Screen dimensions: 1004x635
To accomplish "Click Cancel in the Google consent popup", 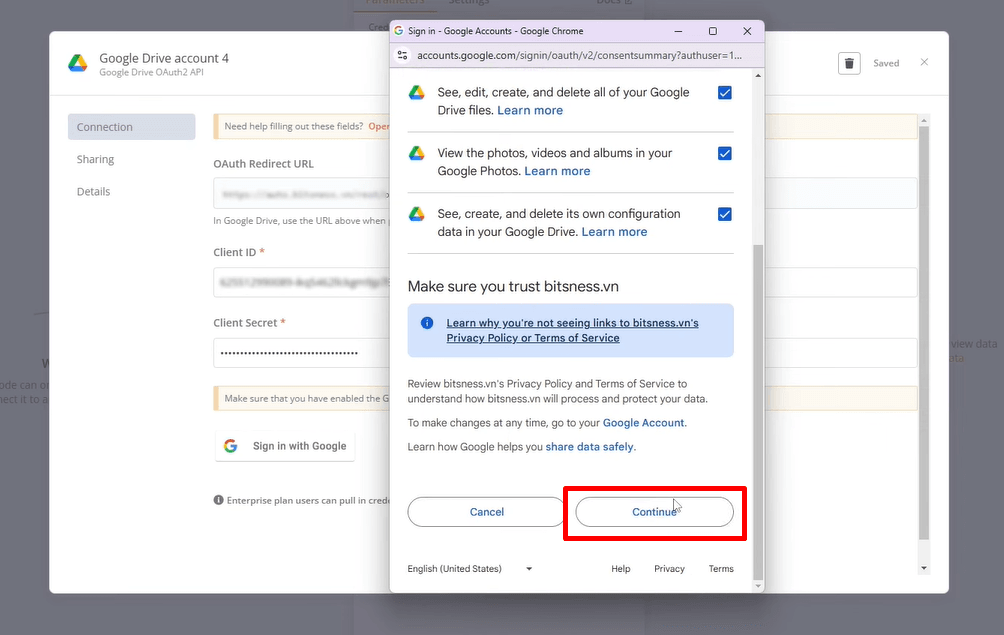I will tap(487, 512).
